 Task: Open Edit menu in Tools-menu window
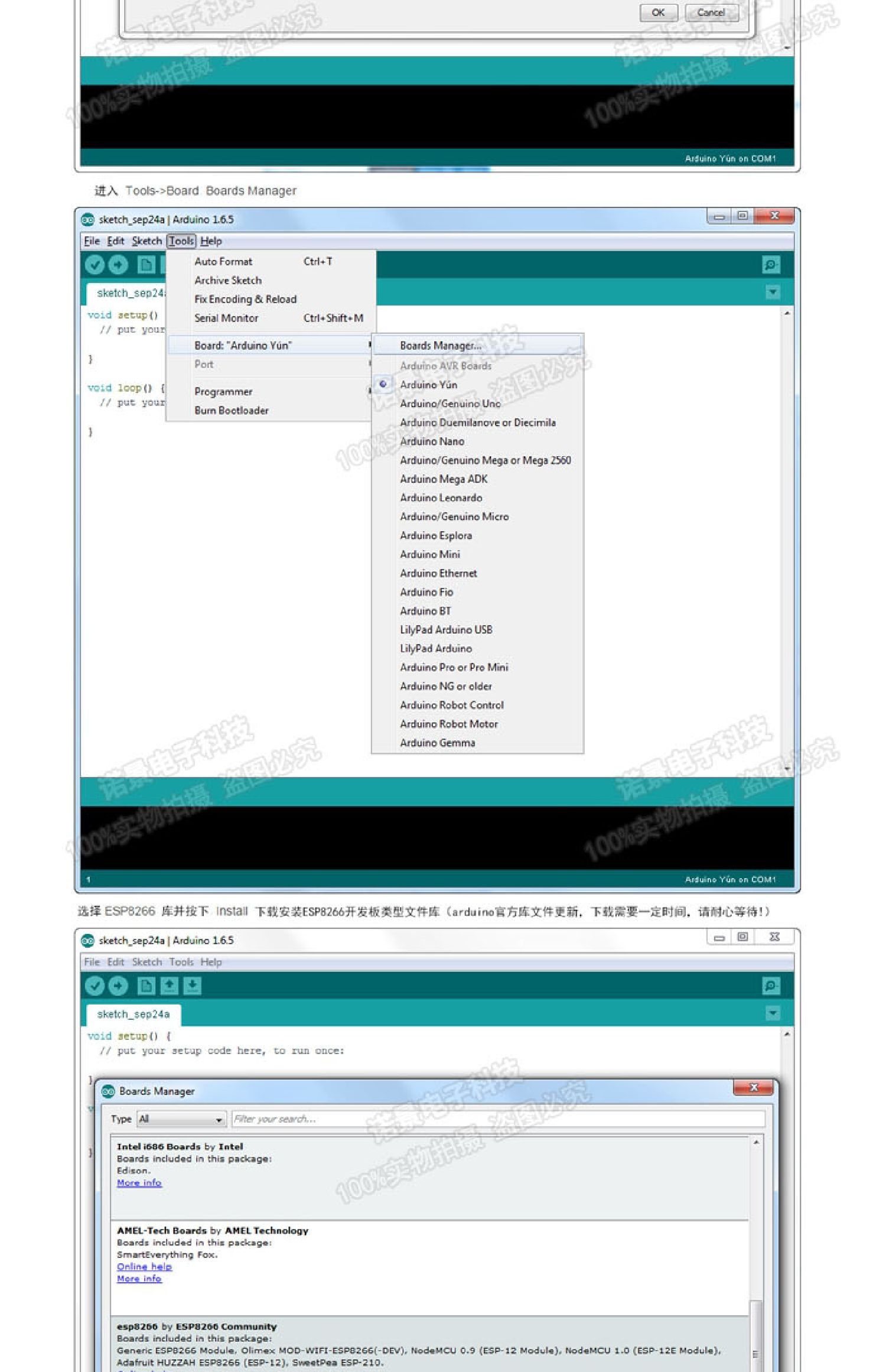pos(116,241)
